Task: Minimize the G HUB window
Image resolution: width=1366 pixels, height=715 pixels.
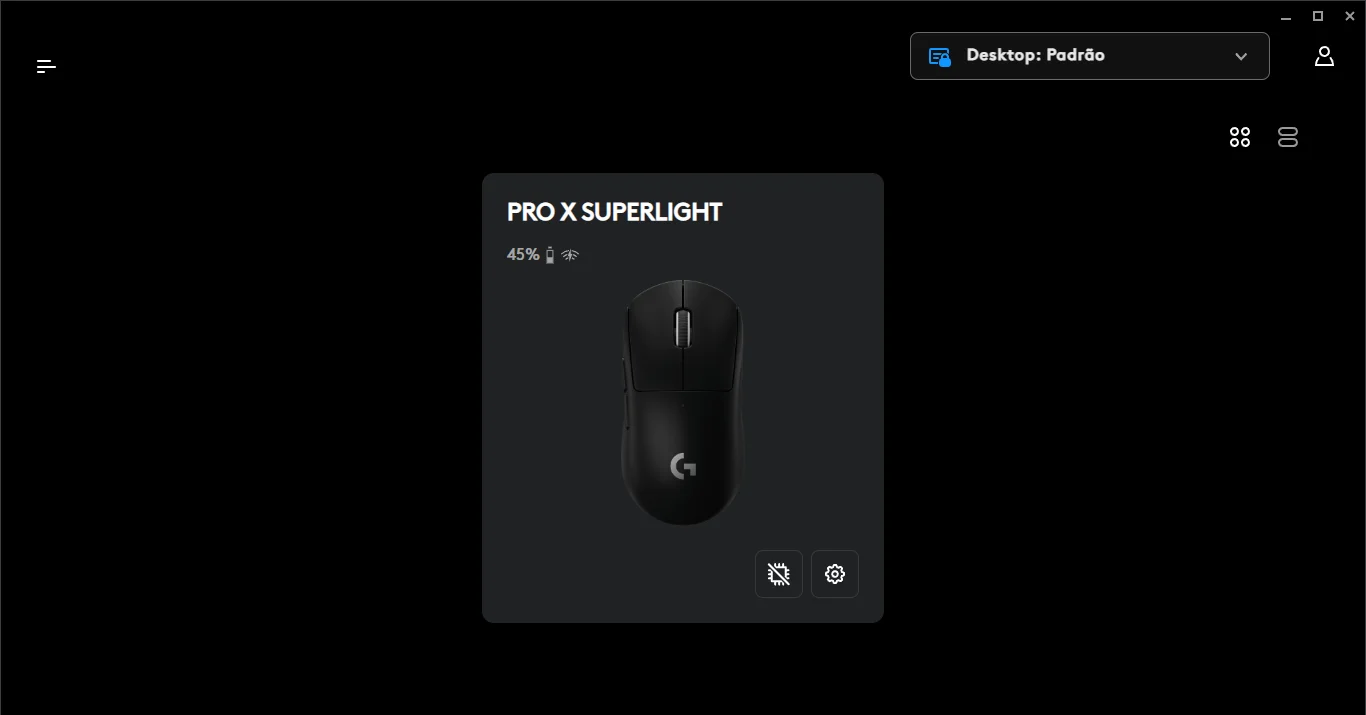Action: click(x=1286, y=16)
